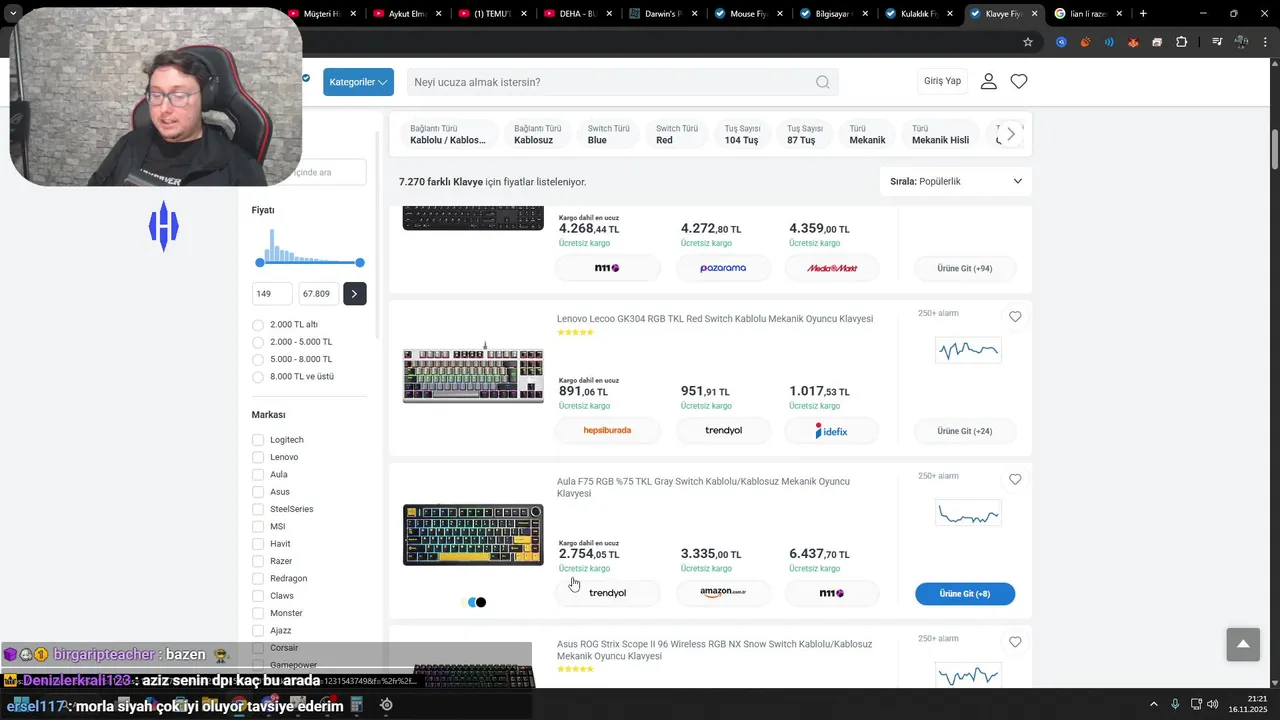The image size is (1280, 720).
Task: Open Chrome tab search dropdown arrow
Action: pos(13,14)
